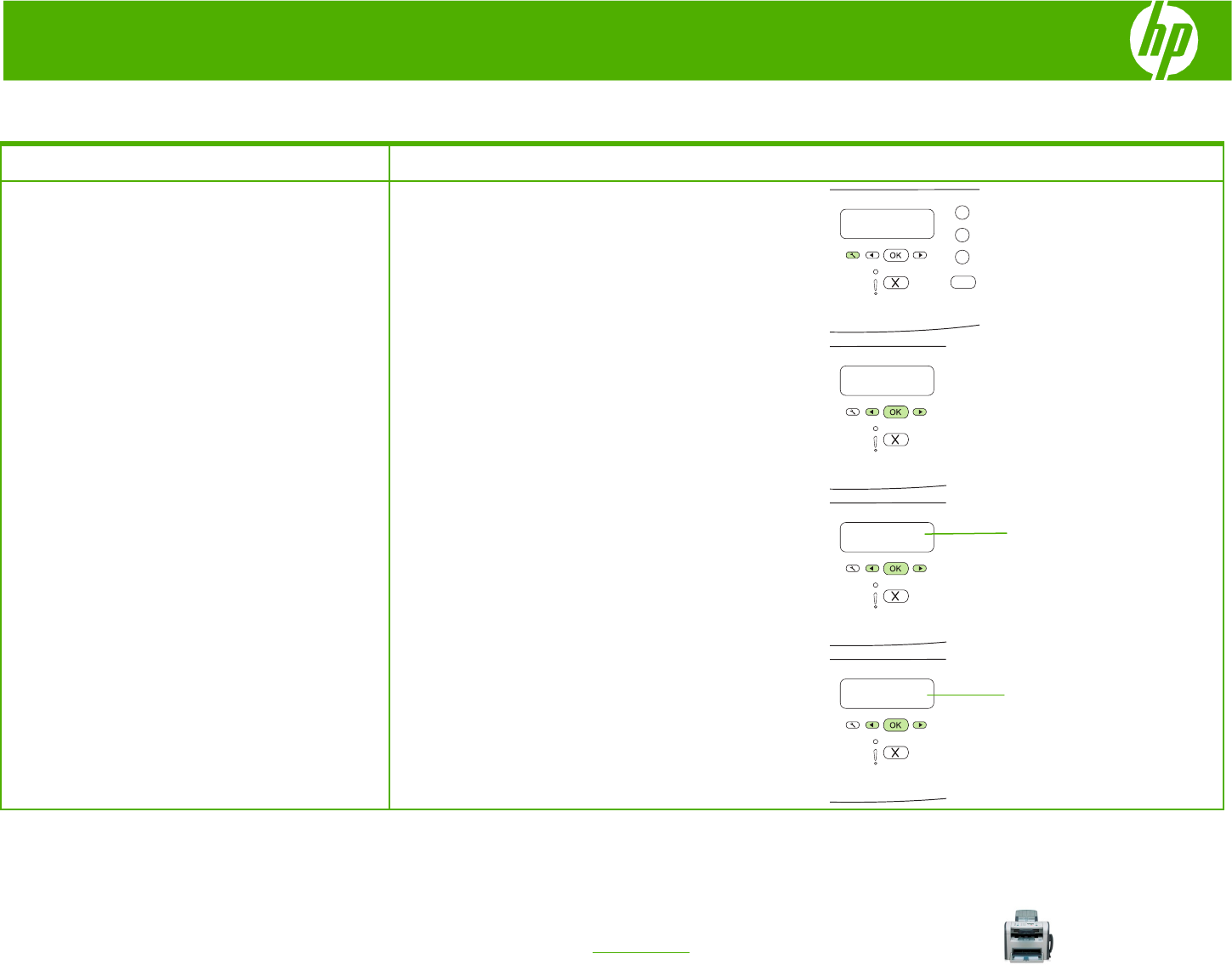1232x965 pixels.
Task: Click the green right arrow in the fourth control panel
Action: pyautogui.click(x=920, y=725)
